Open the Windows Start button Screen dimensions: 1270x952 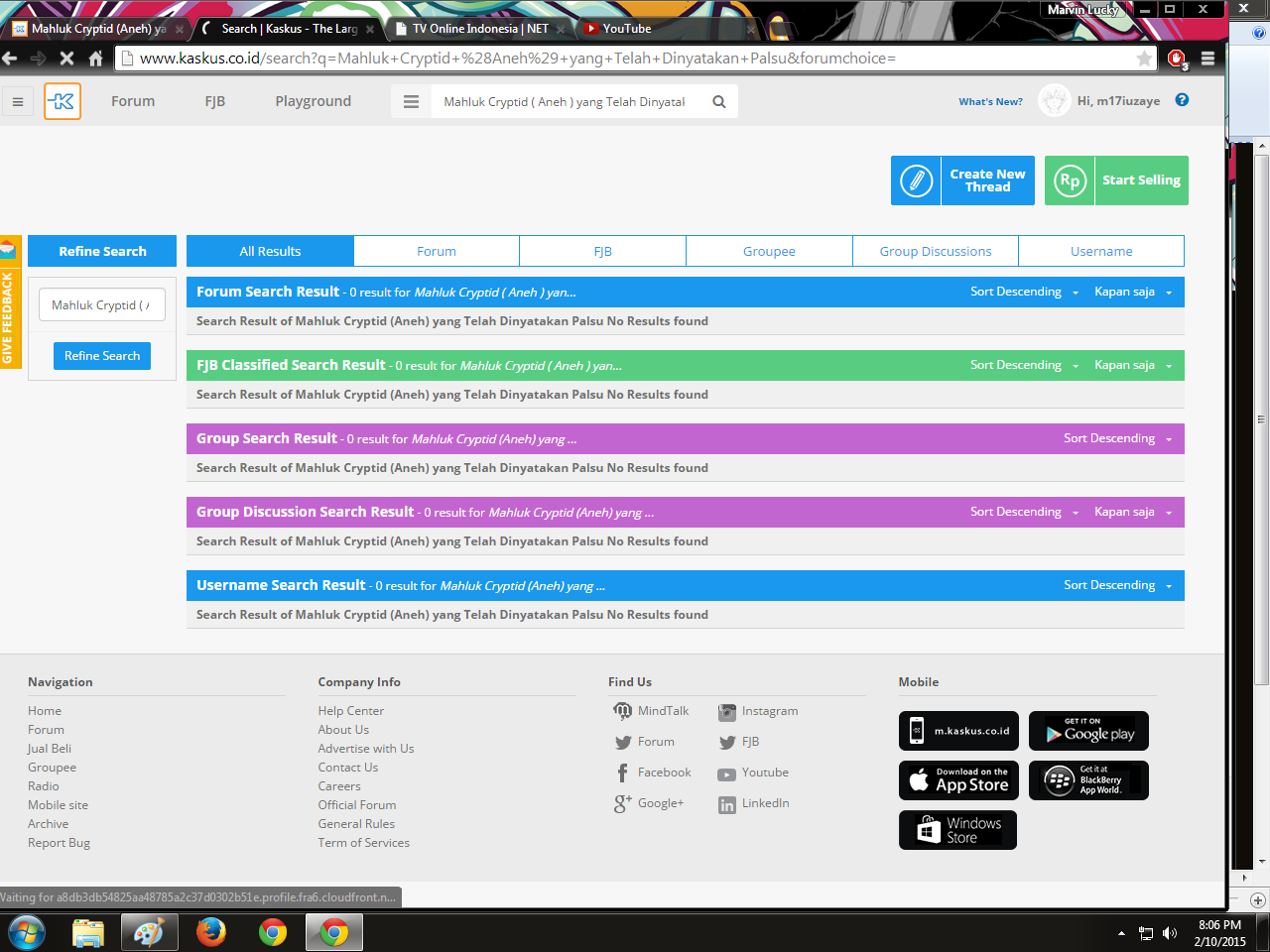pyautogui.click(x=27, y=932)
